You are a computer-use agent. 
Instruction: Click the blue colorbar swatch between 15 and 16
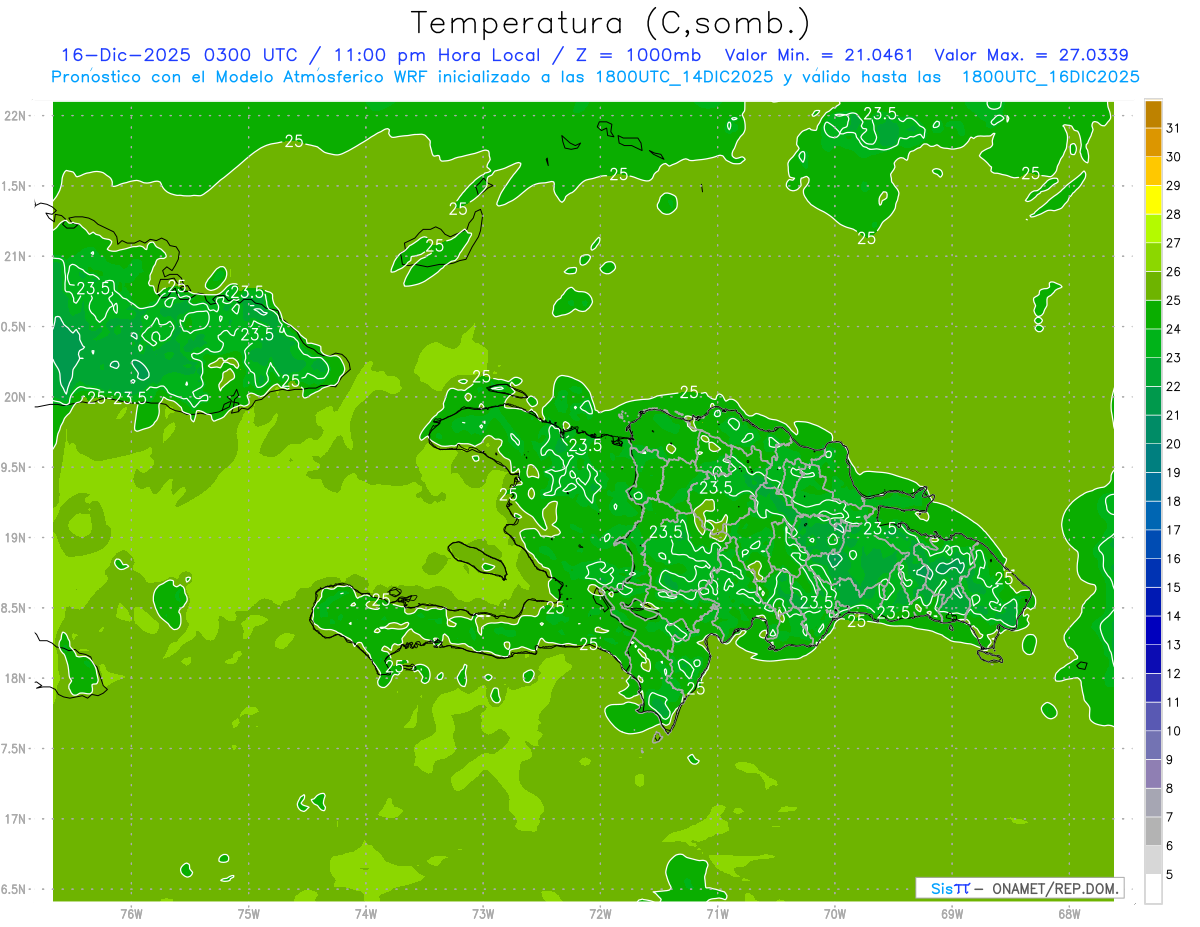click(x=1153, y=573)
